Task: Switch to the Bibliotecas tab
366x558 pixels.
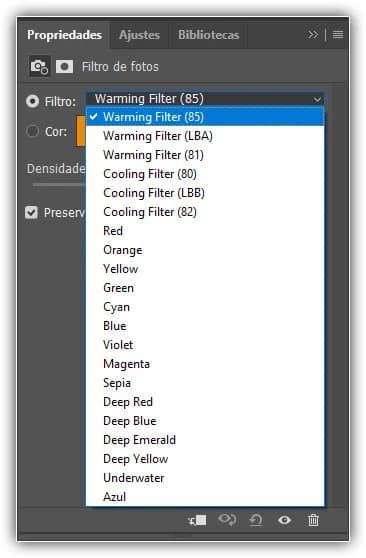Action: 208,35
